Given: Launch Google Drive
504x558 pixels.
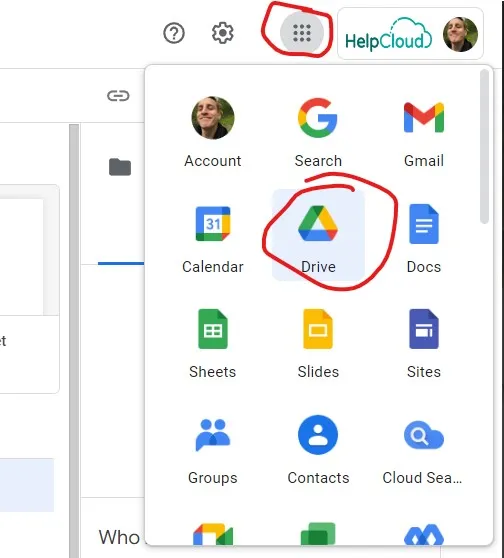Looking at the screenshot, I should (318, 236).
